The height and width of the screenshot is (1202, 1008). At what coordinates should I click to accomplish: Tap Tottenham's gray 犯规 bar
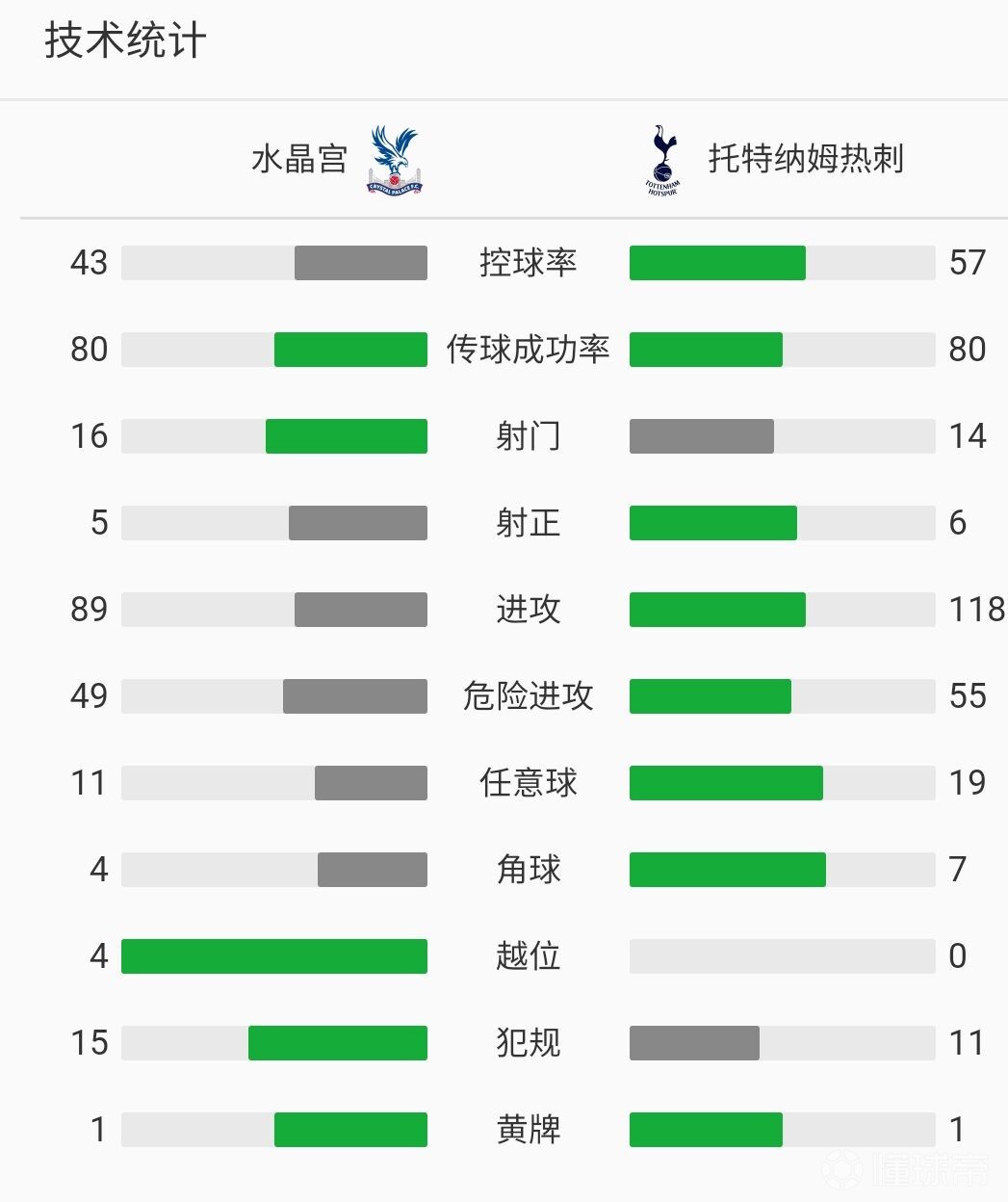click(x=694, y=1043)
